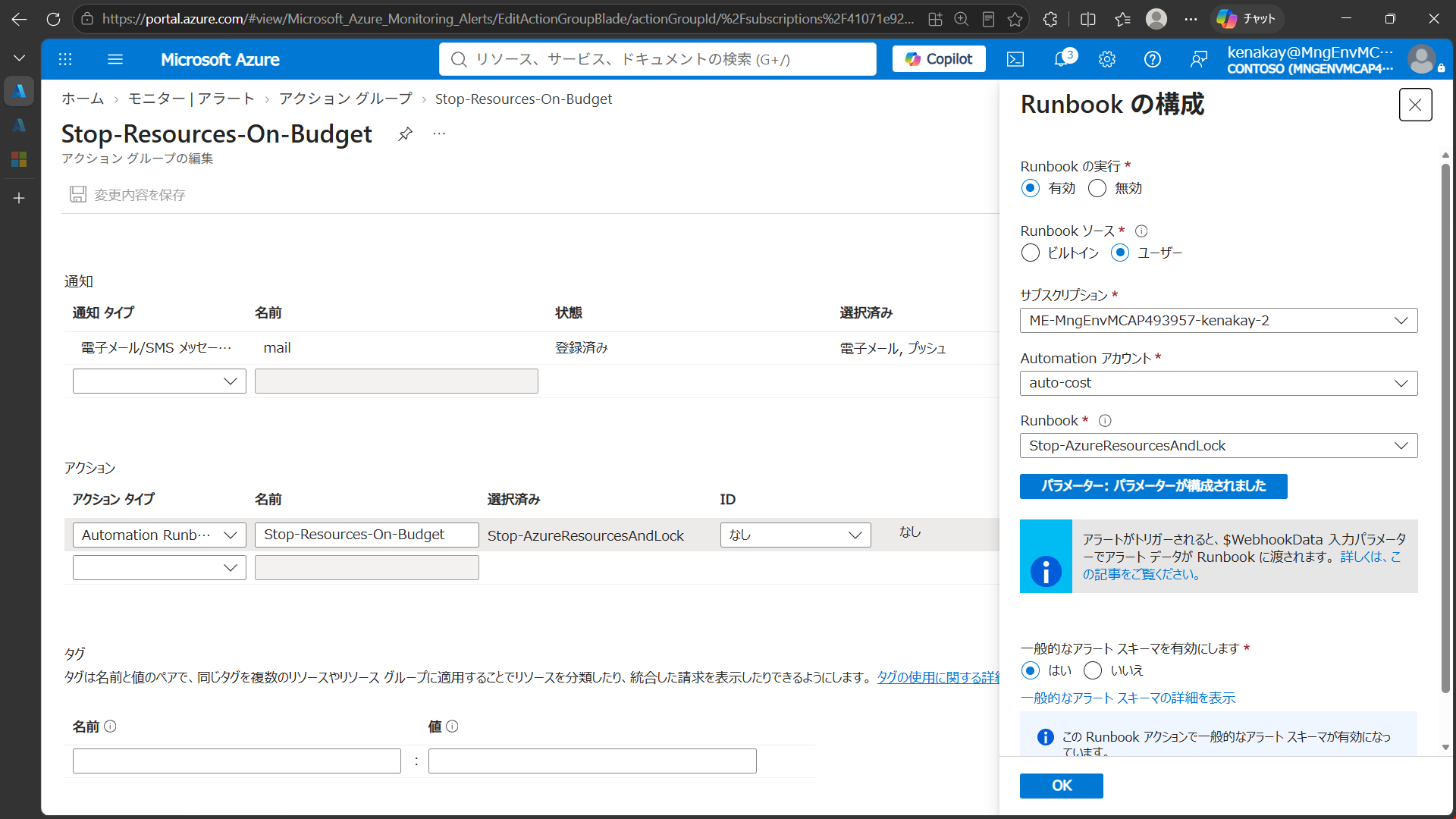This screenshot has height=819, width=1456.
Task: Choose ビルトイン as Runbook source
Action: tap(1030, 253)
